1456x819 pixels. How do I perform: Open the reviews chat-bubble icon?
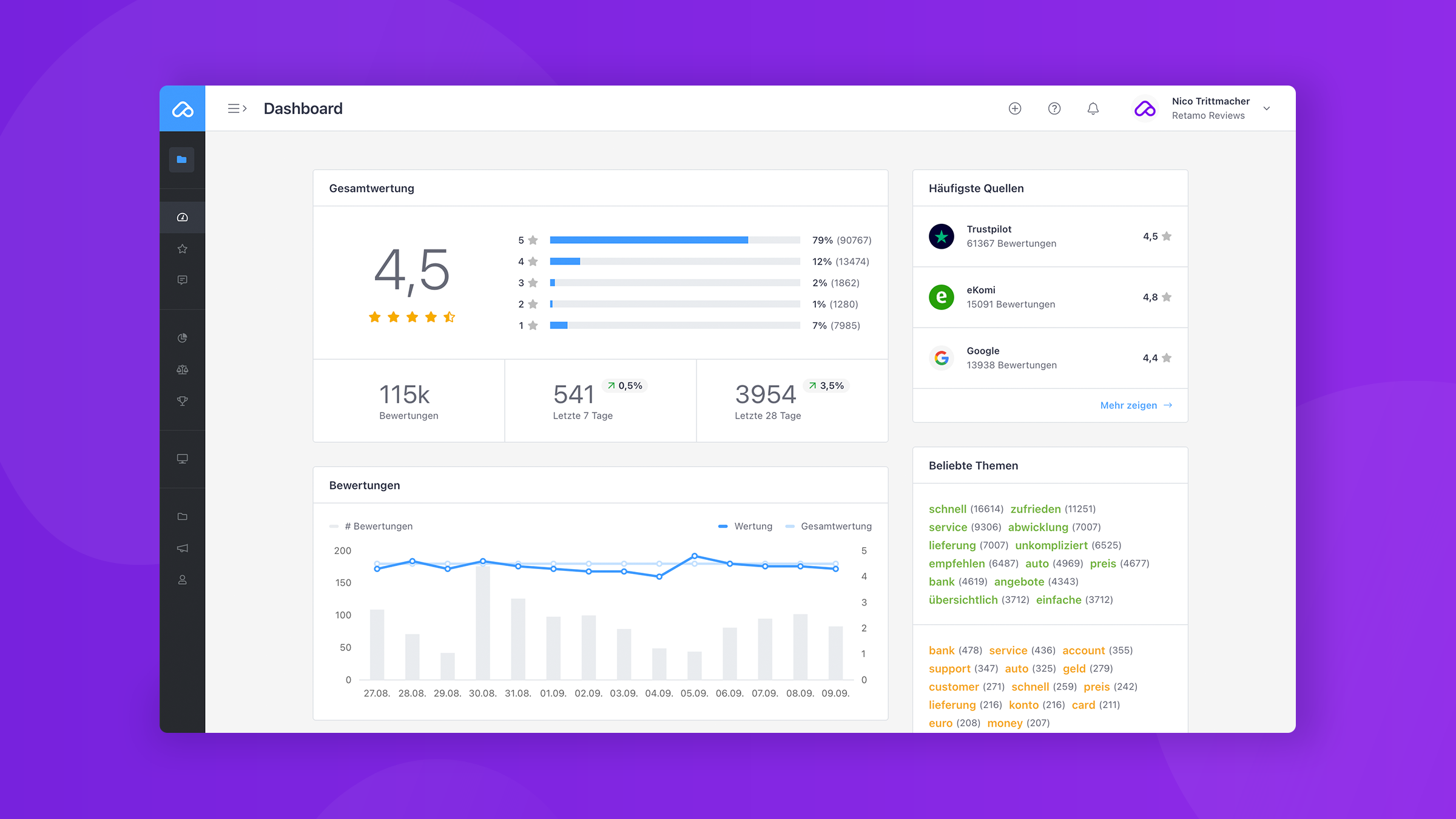point(182,280)
